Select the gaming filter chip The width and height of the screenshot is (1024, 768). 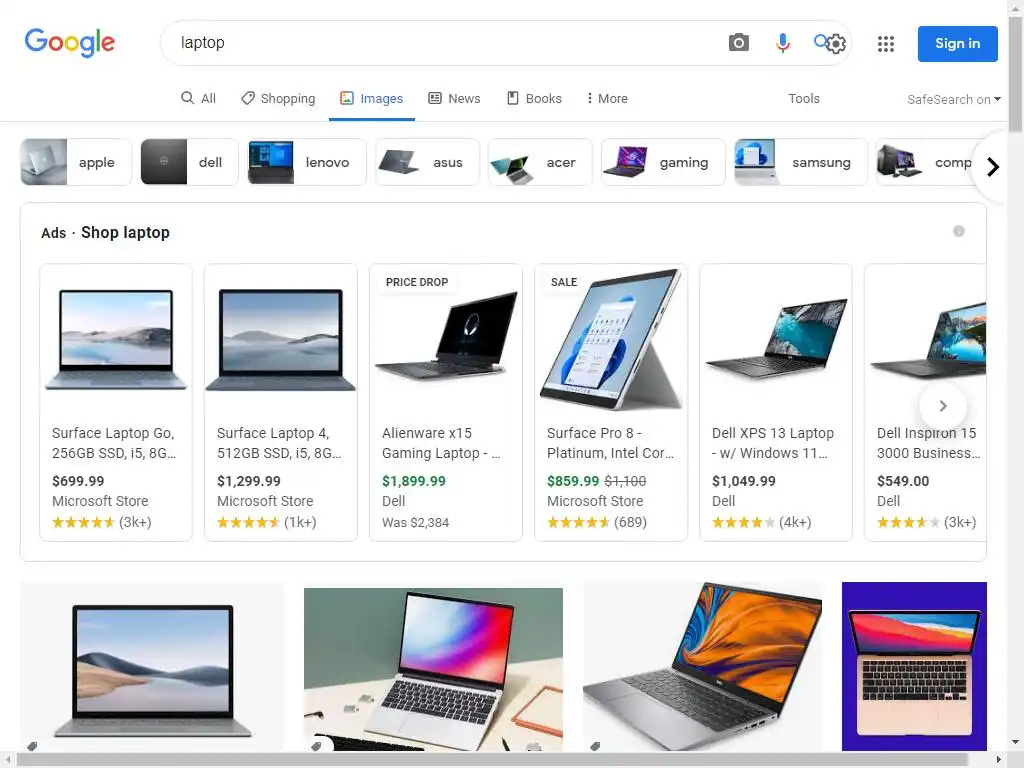[x=663, y=162]
